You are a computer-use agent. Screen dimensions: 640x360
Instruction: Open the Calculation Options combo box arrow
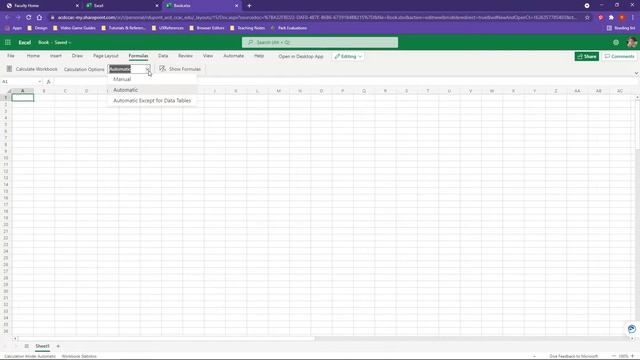tap(148, 69)
